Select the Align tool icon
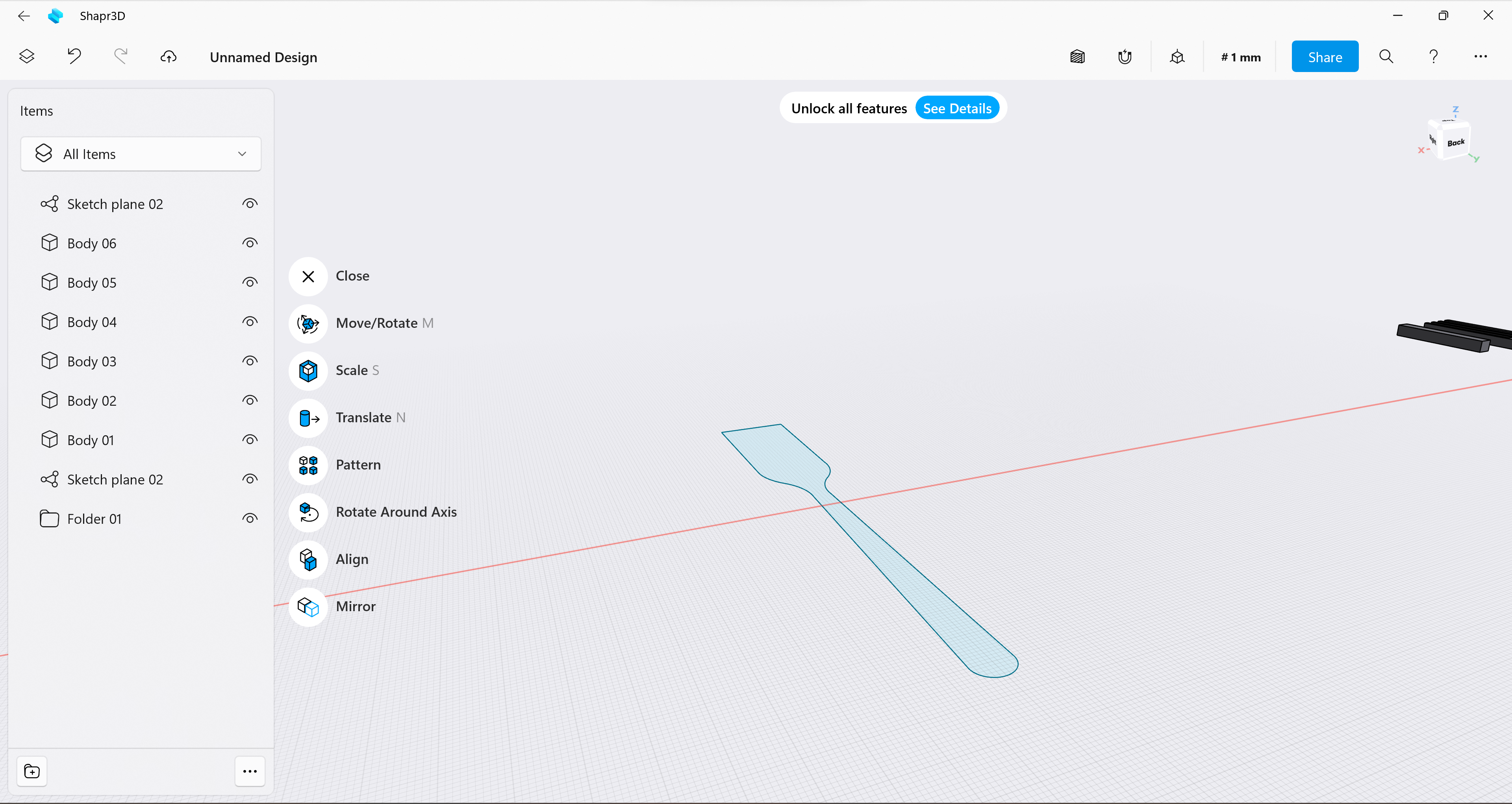Viewport: 1512px width, 804px height. 308,560
